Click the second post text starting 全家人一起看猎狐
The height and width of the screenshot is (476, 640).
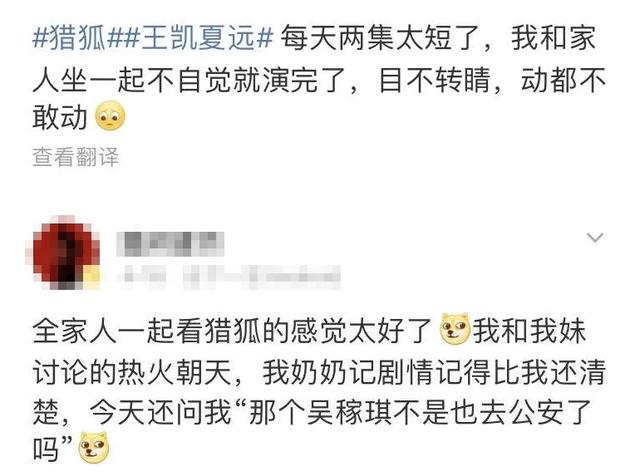(319, 388)
